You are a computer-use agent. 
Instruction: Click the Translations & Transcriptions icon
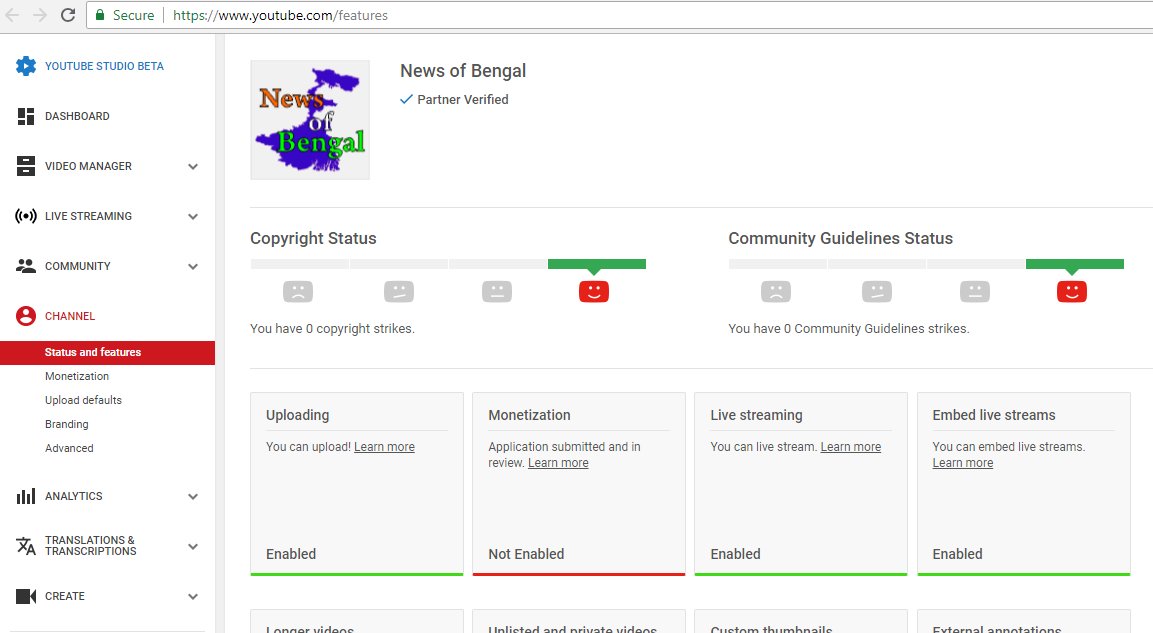coord(26,546)
